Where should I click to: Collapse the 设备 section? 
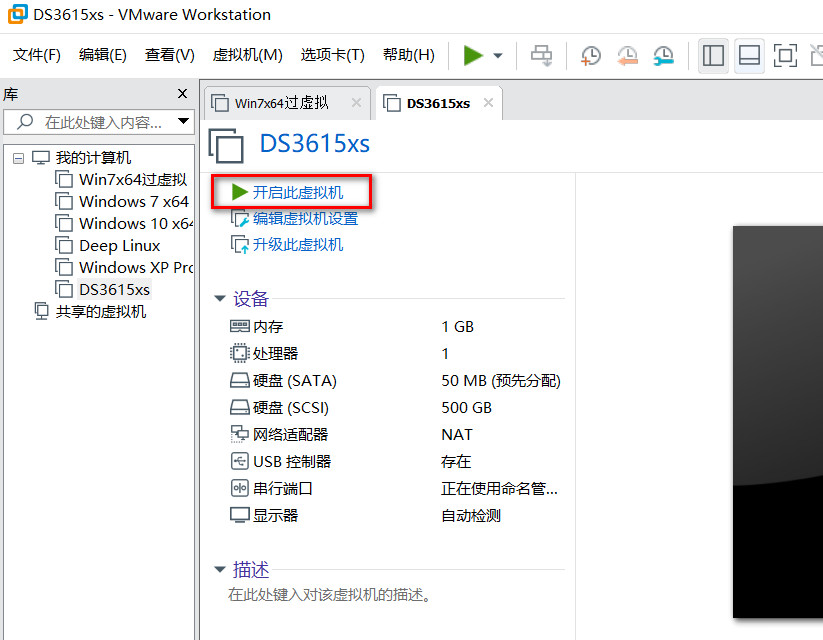pos(220,299)
